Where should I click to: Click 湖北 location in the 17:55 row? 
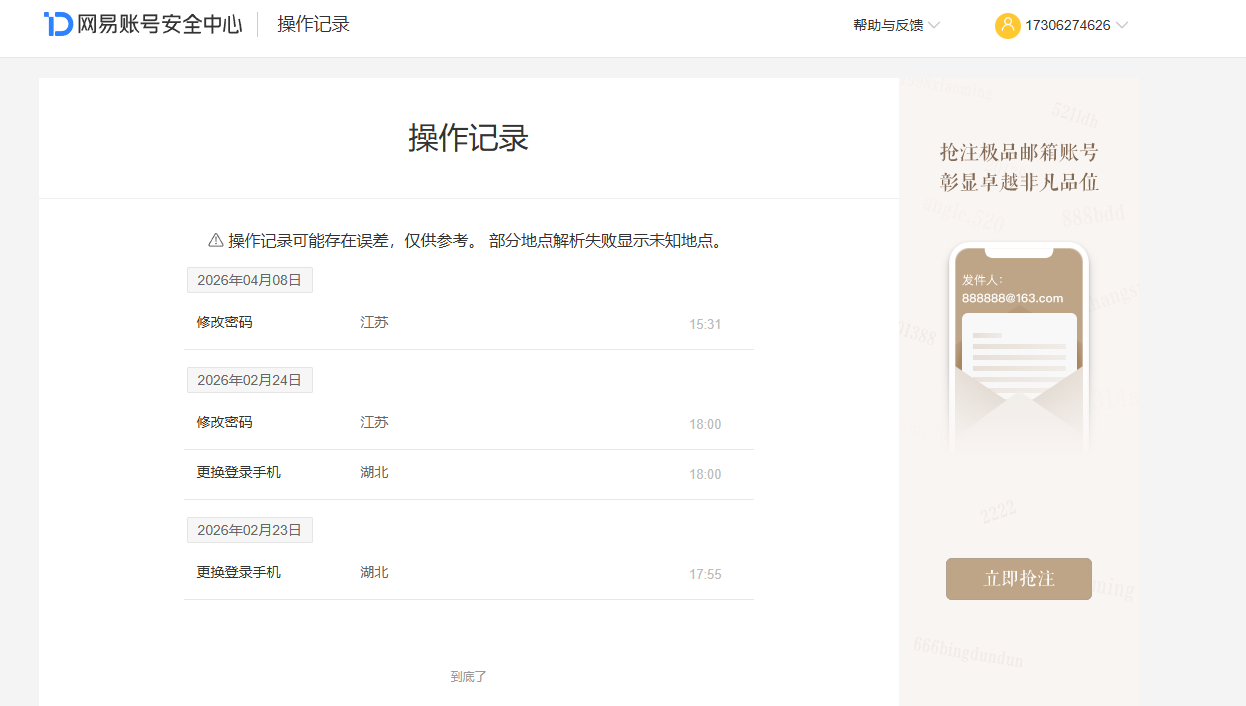point(374,572)
